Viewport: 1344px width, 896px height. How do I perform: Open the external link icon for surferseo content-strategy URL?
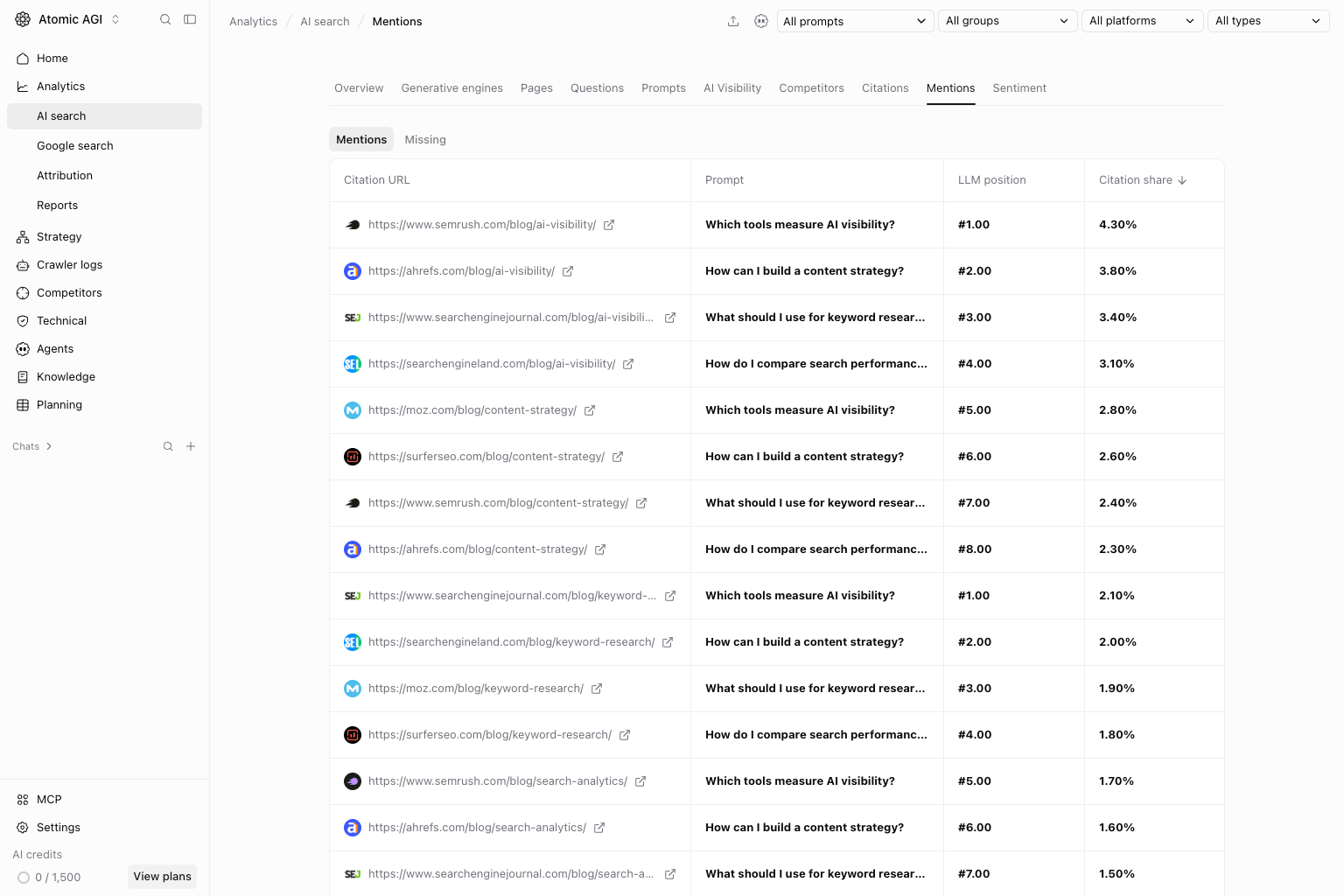click(x=618, y=457)
